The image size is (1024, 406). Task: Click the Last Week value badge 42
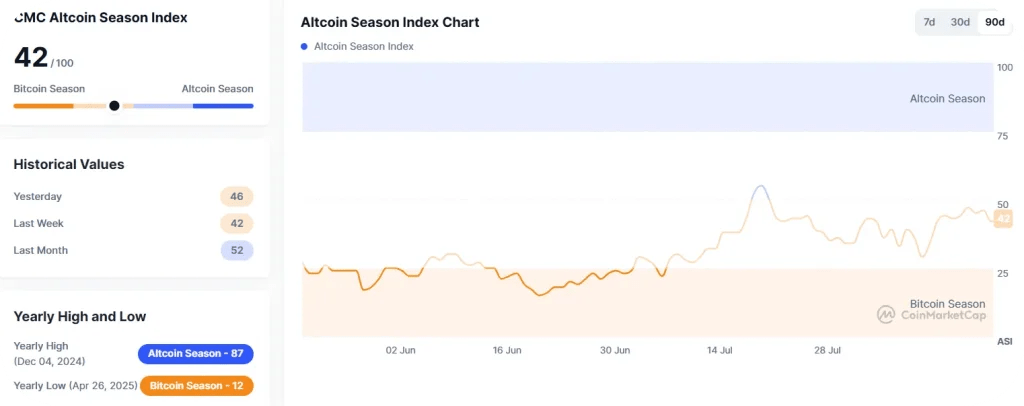click(x=237, y=224)
